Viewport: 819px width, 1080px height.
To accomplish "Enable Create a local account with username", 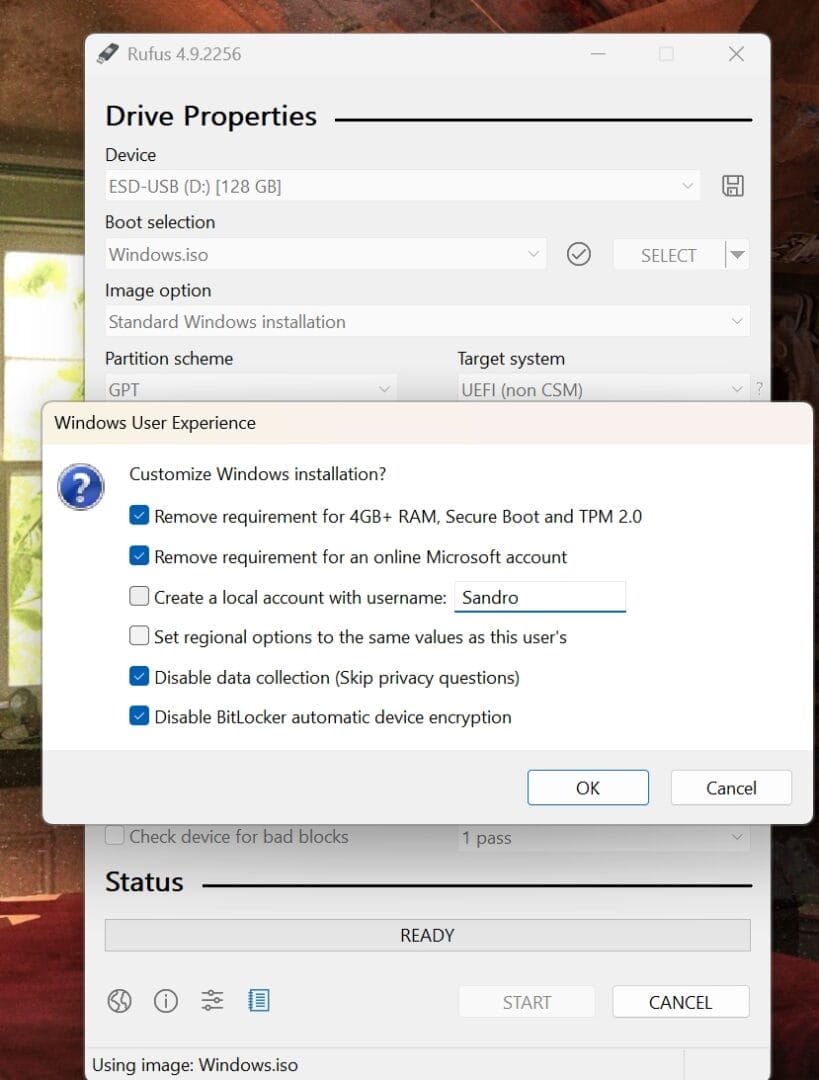I will click(x=139, y=596).
